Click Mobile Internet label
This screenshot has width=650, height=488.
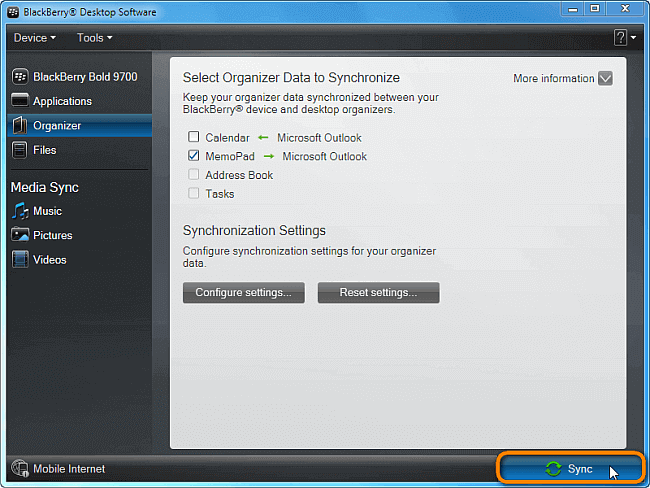tap(69, 469)
